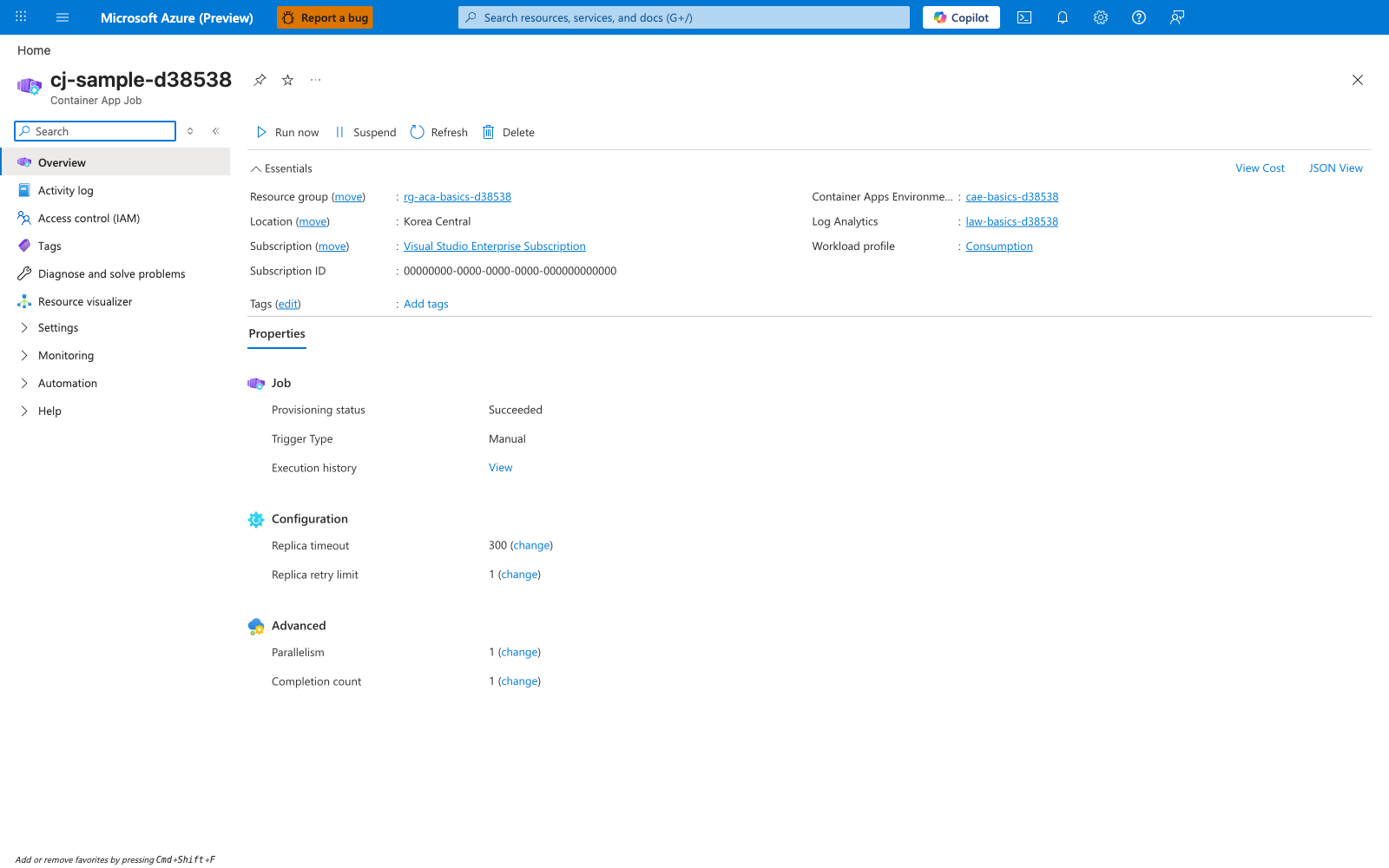
Task: Open rg-aca-basics-d38538 resource group
Action: coord(458,197)
